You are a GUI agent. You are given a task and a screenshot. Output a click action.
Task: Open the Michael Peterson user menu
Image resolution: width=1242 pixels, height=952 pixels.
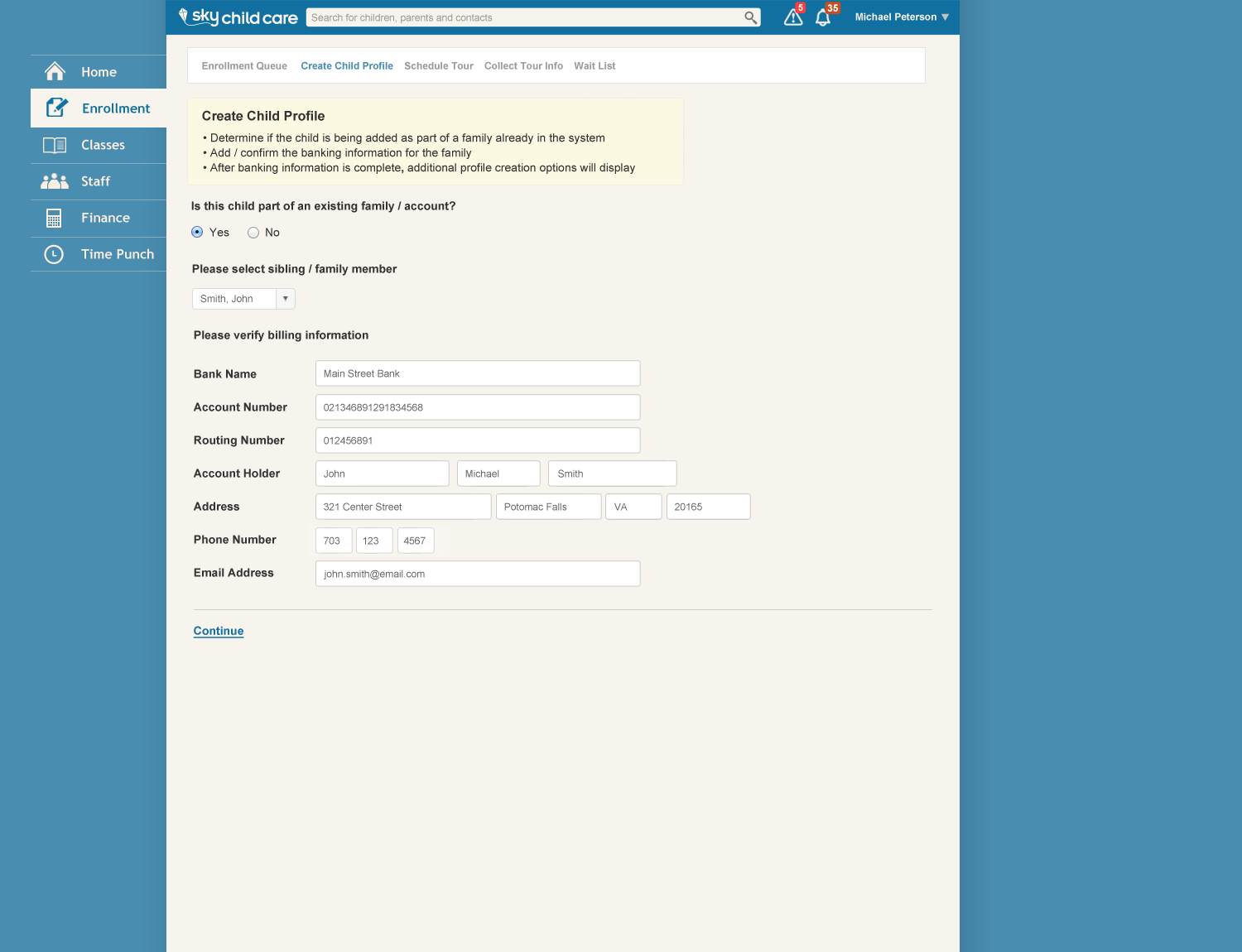(901, 17)
